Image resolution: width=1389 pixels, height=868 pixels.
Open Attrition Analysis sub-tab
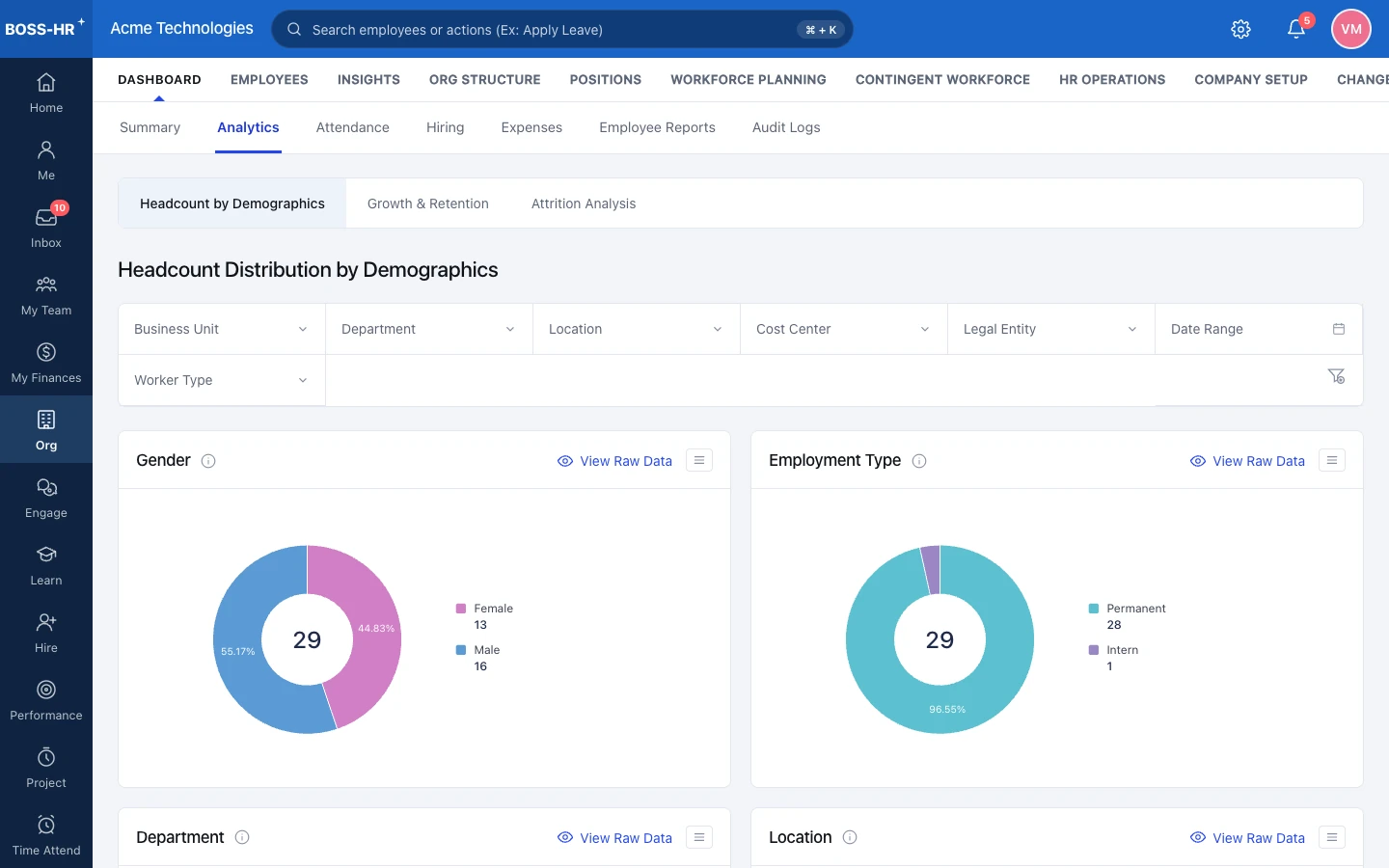pyautogui.click(x=584, y=203)
